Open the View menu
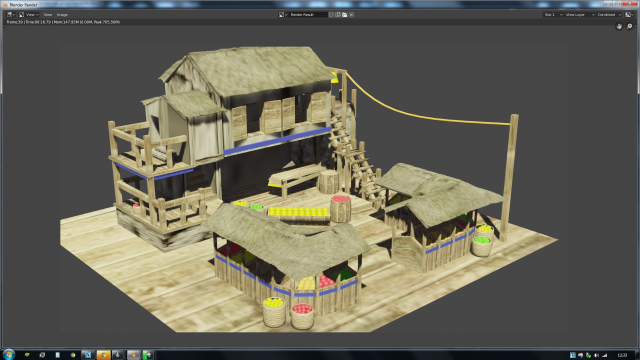The width and height of the screenshot is (640, 360). (48, 15)
